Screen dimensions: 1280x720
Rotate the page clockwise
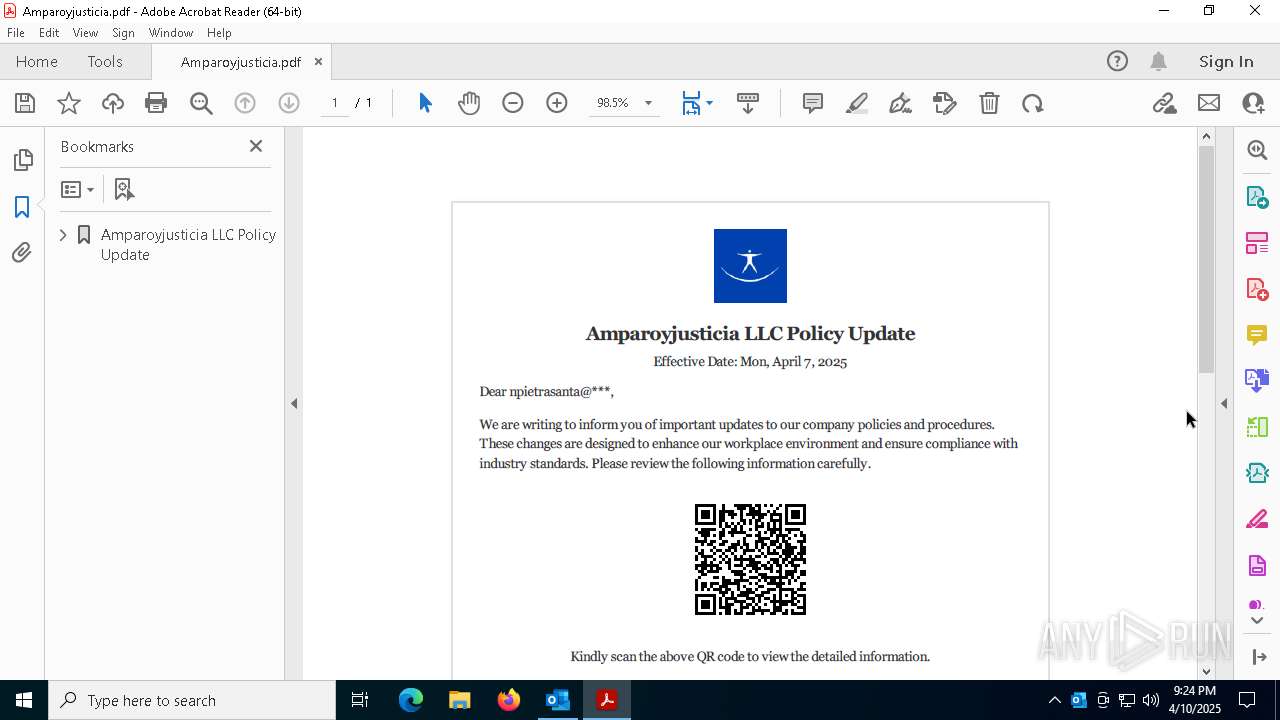(x=1033, y=103)
